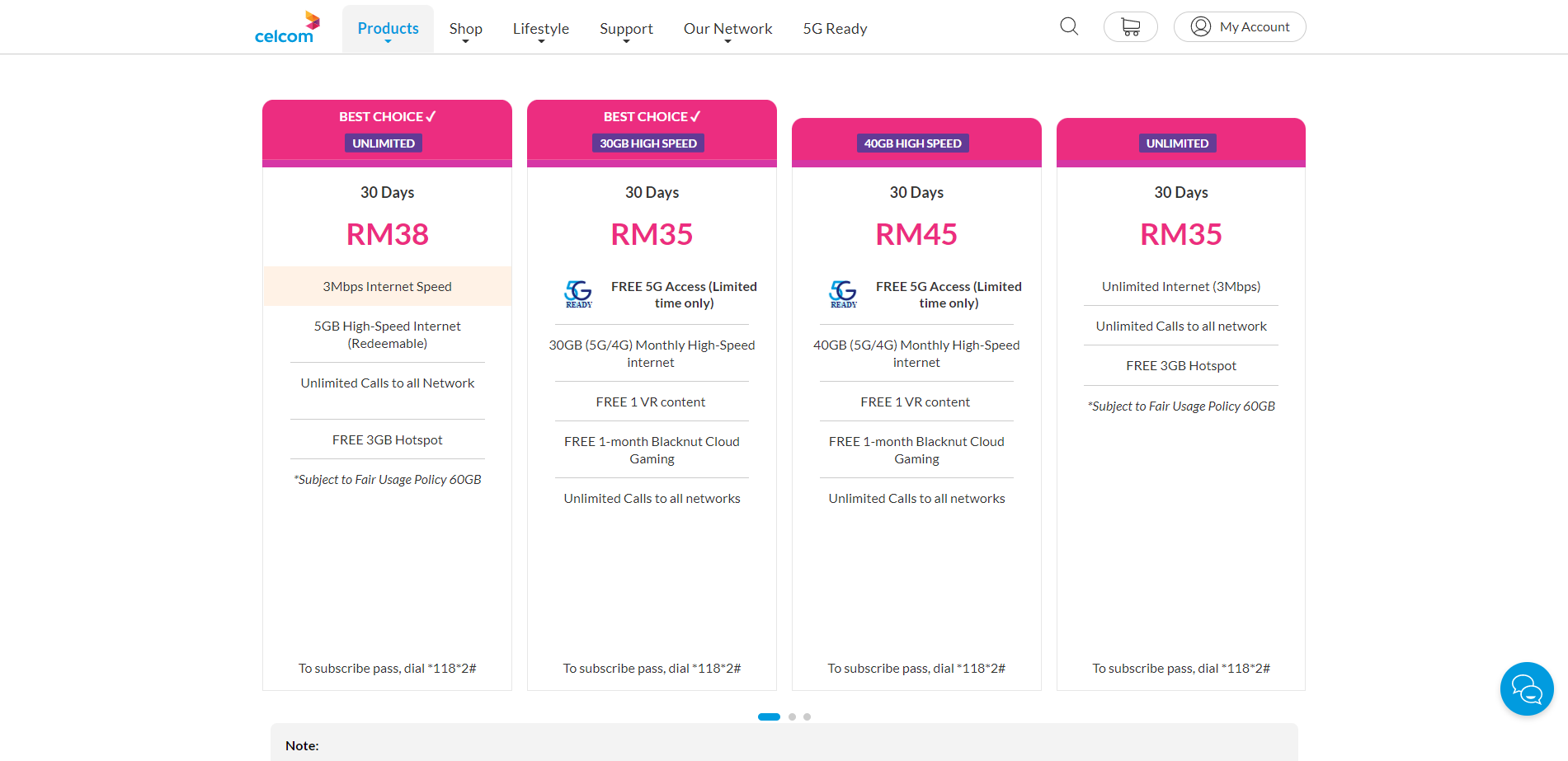Open the shopping cart icon

(1130, 26)
